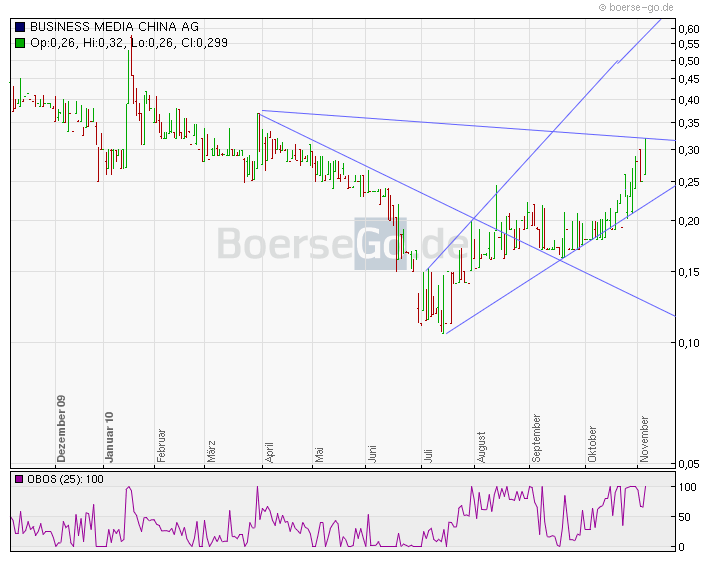Click the 0,50 price axis value

(689, 61)
